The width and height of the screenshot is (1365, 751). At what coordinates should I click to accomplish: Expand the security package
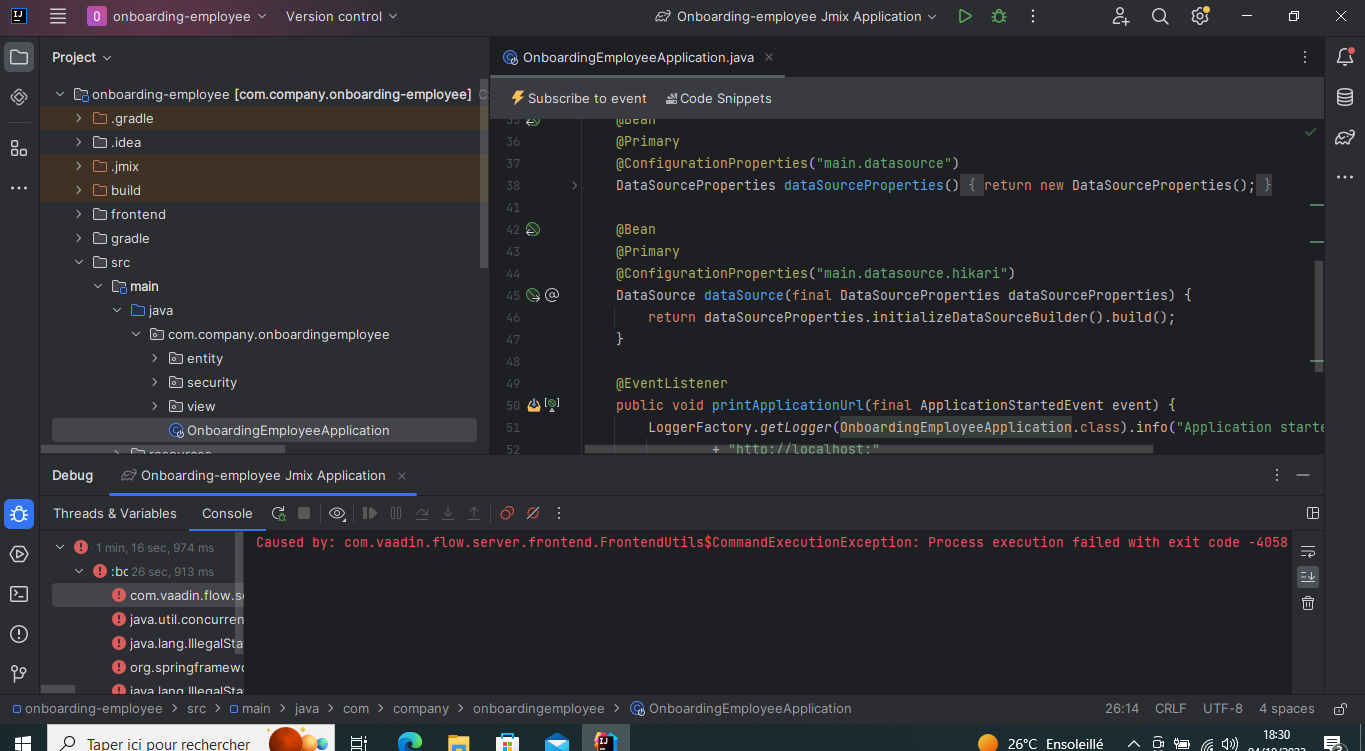(155, 382)
